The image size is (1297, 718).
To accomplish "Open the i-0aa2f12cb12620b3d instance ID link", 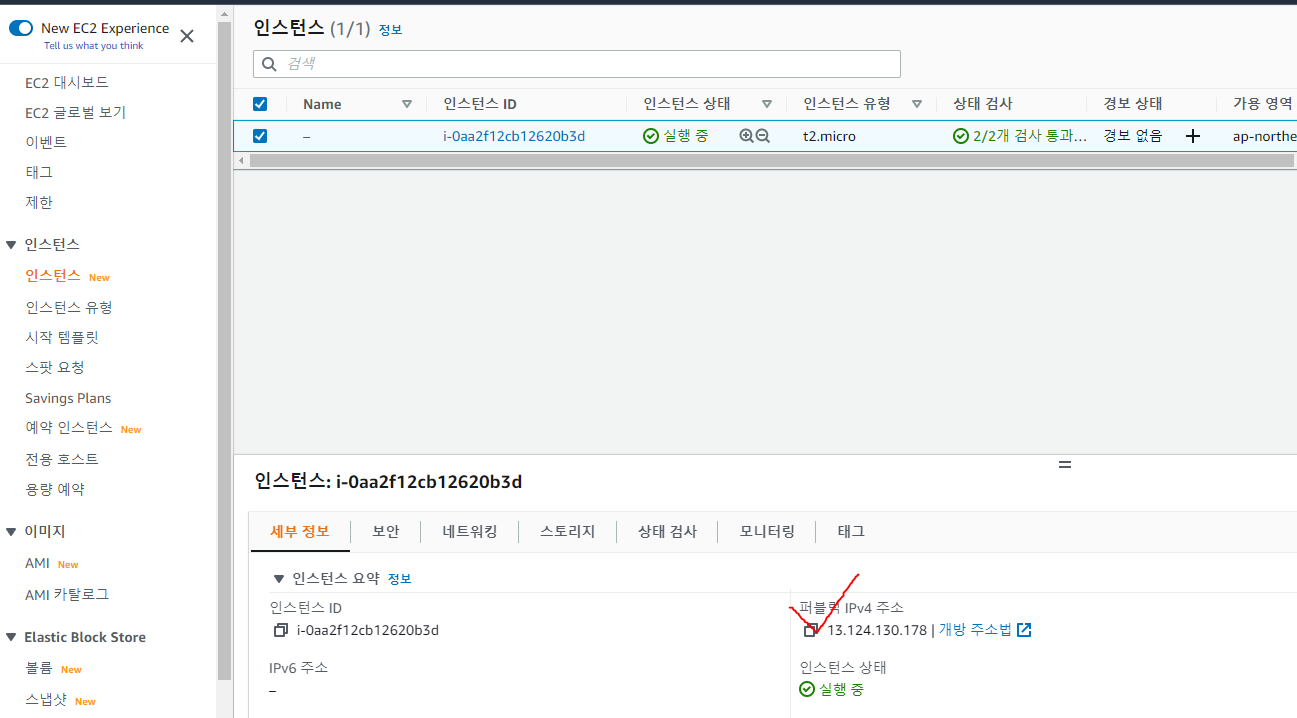I will (514, 136).
